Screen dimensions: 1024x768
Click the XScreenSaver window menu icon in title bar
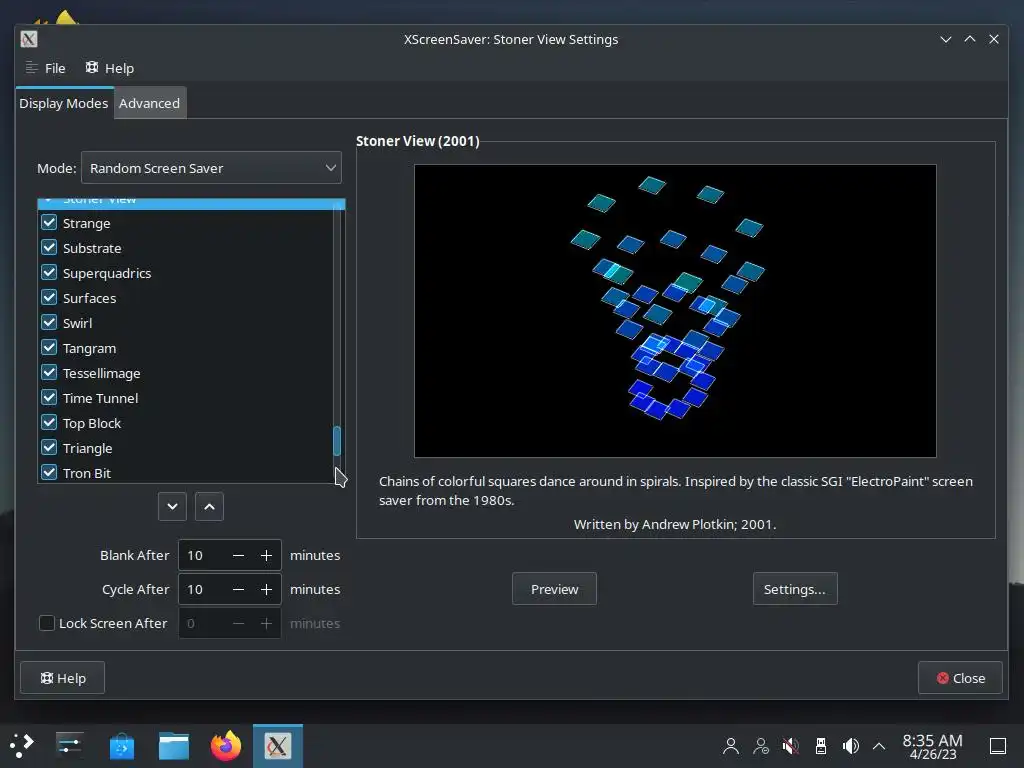29,39
